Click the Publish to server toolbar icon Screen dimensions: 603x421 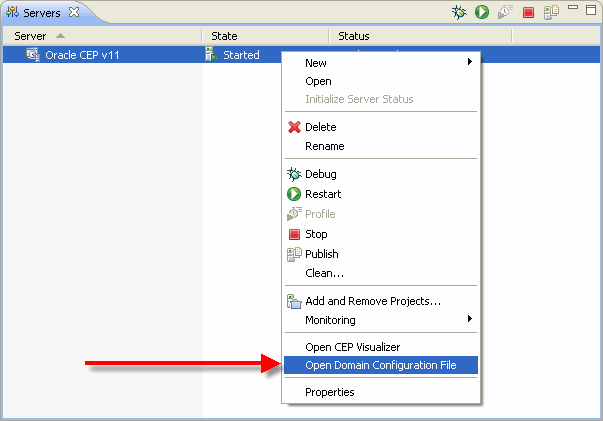pos(551,12)
